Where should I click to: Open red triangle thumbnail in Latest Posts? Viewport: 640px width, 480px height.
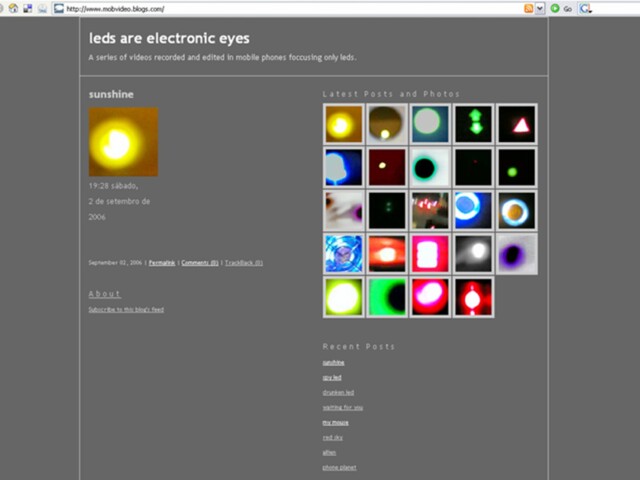(x=517, y=124)
